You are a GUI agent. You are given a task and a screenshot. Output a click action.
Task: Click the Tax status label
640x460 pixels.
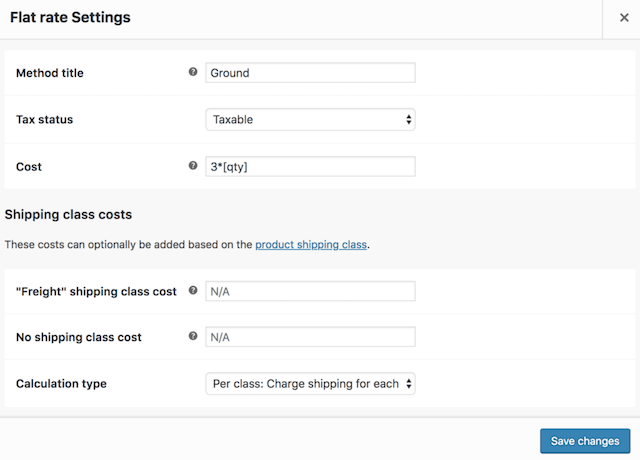tap(45, 119)
